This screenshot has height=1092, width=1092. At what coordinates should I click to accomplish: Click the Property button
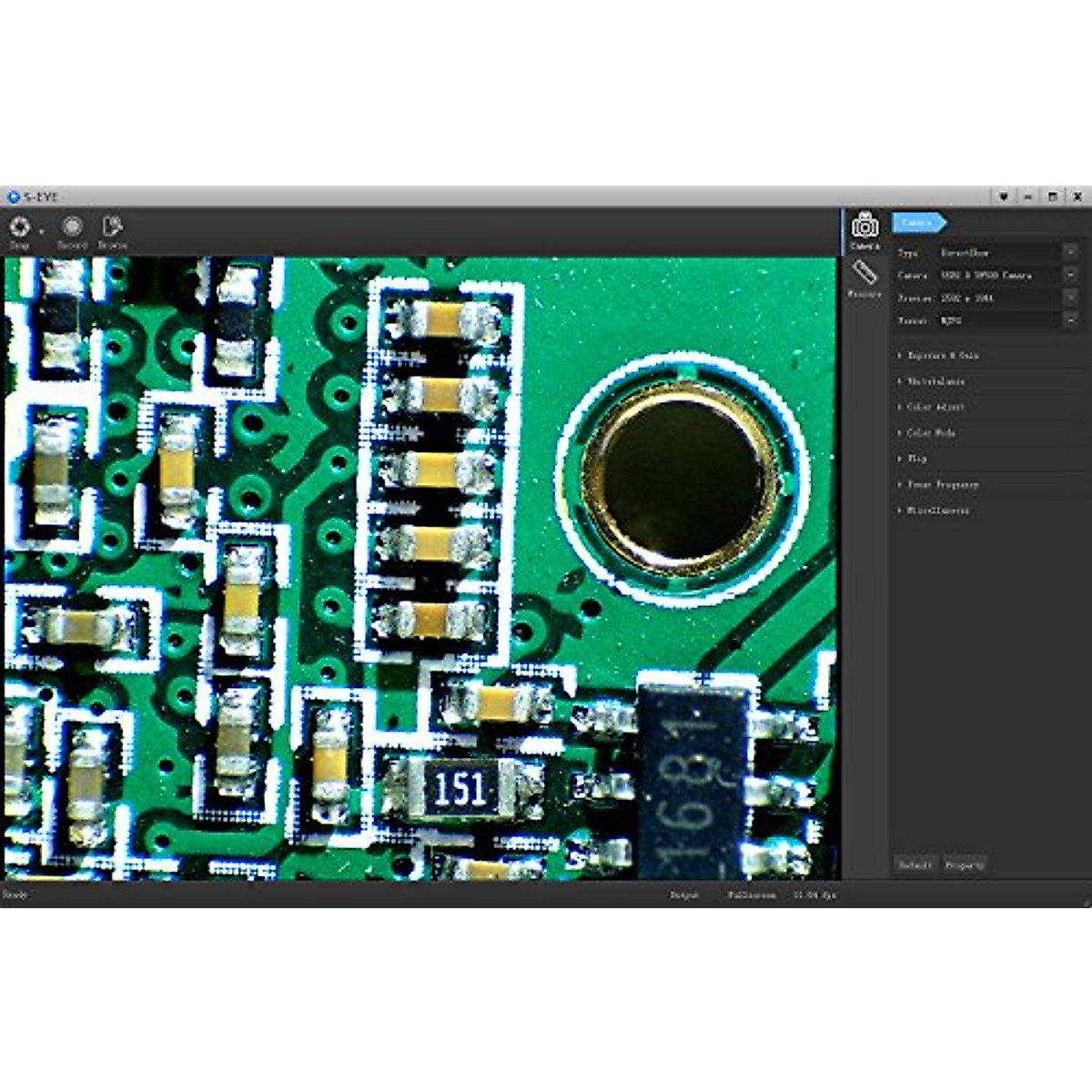pyautogui.click(x=965, y=865)
